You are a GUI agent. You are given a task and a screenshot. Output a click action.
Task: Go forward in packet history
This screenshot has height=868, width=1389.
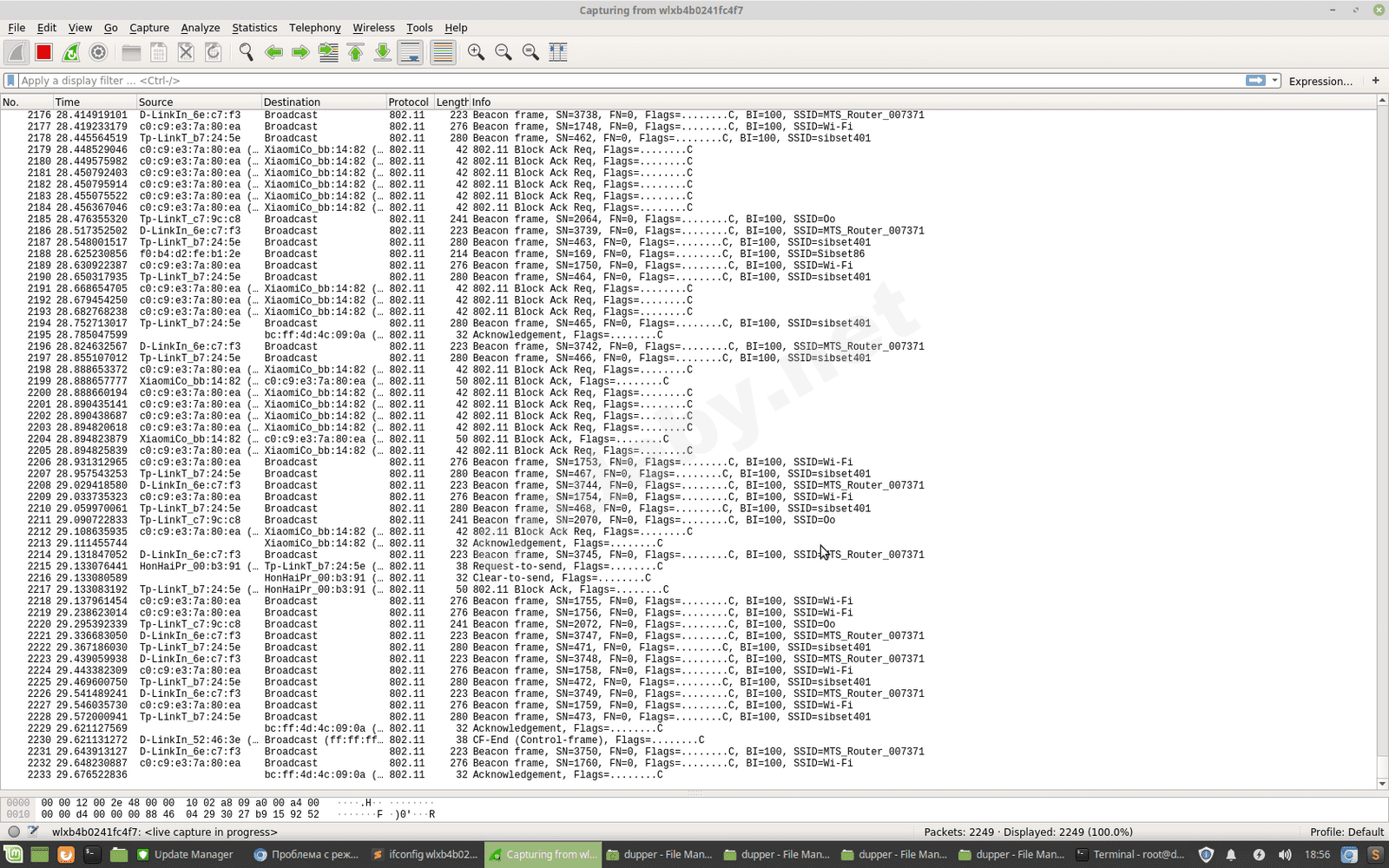pyautogui.click(x=300, y=52)
